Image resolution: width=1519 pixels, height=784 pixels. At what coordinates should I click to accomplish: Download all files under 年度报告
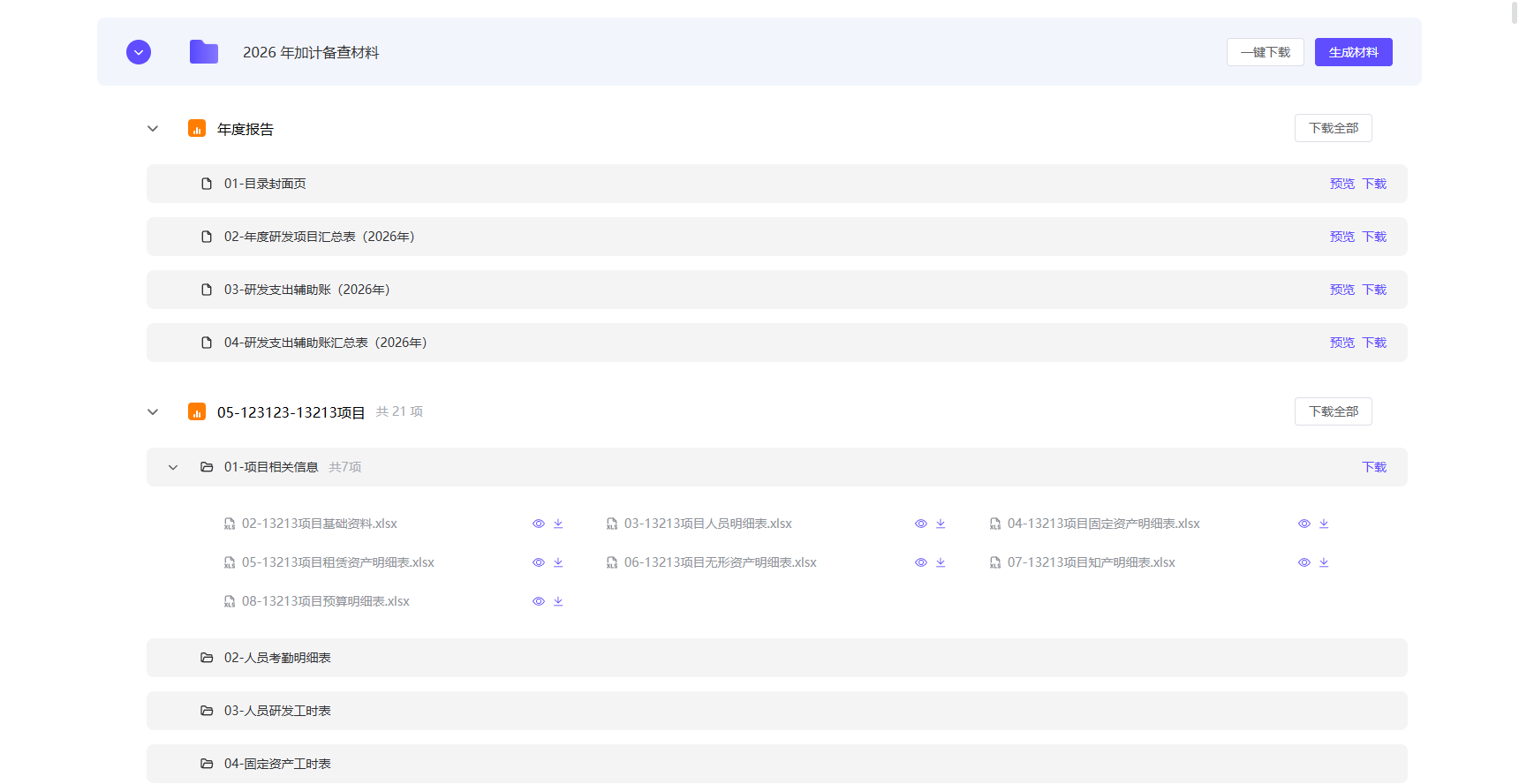(1333, 128)
